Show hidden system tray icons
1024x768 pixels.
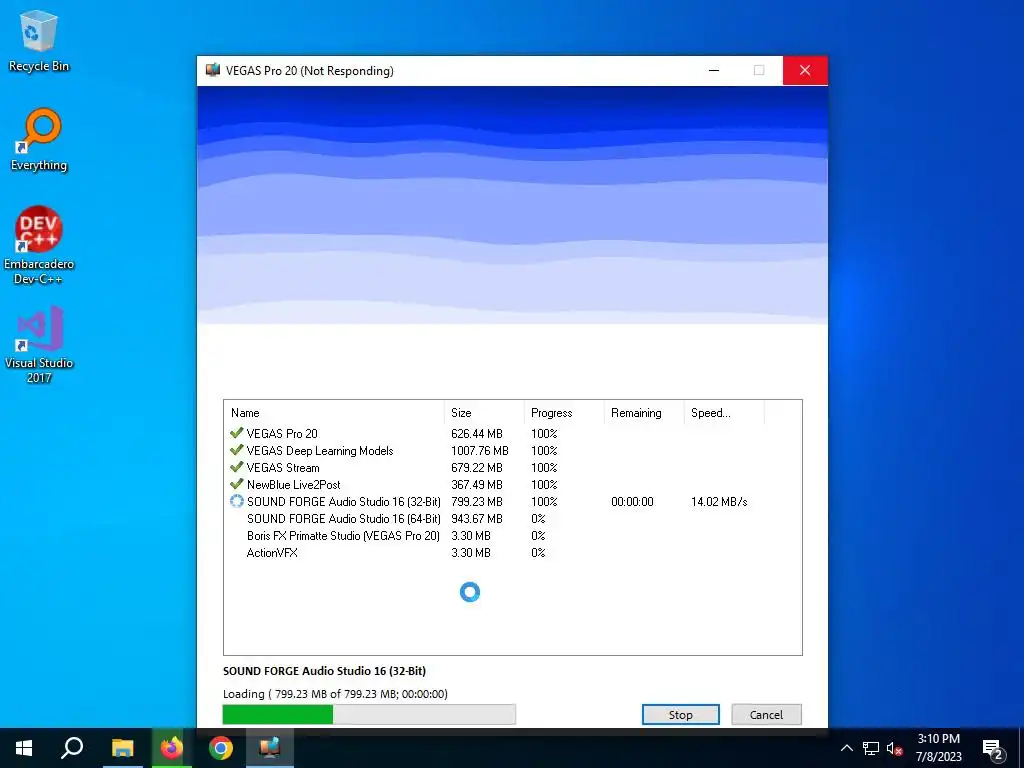tap(846, 748)
